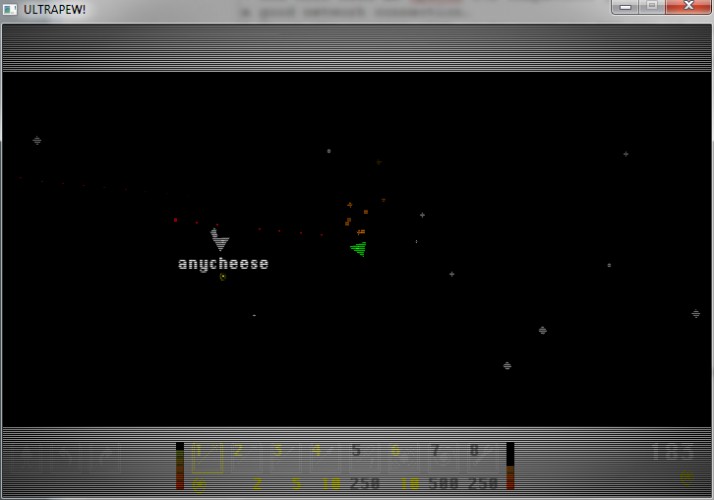714x500 pixels.
Task: Select weapon slot 8 costing 250
Action: [x=482, y=458]
